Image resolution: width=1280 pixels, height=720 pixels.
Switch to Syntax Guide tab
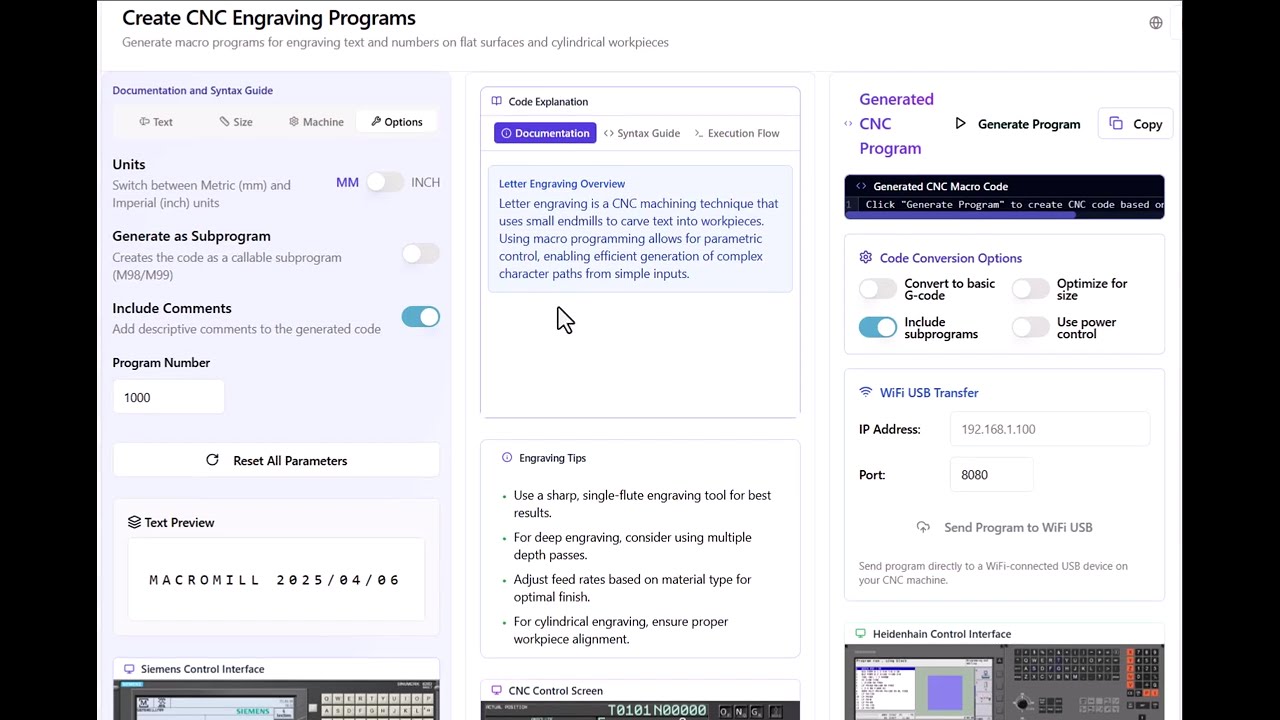pos(642,133)
